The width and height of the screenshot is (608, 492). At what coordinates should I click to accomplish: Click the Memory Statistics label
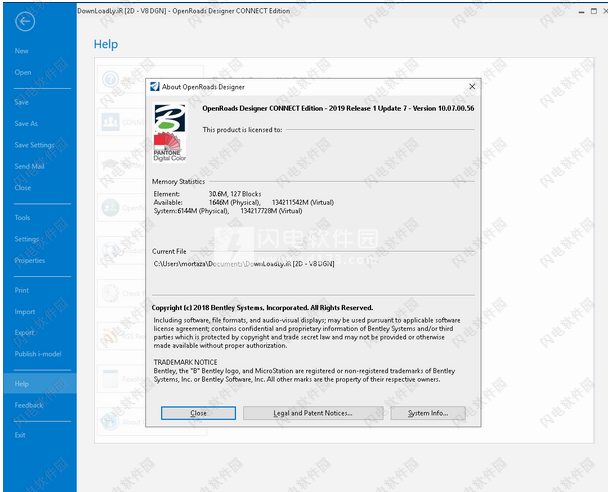pyautogui.click(x=178, y=181)
